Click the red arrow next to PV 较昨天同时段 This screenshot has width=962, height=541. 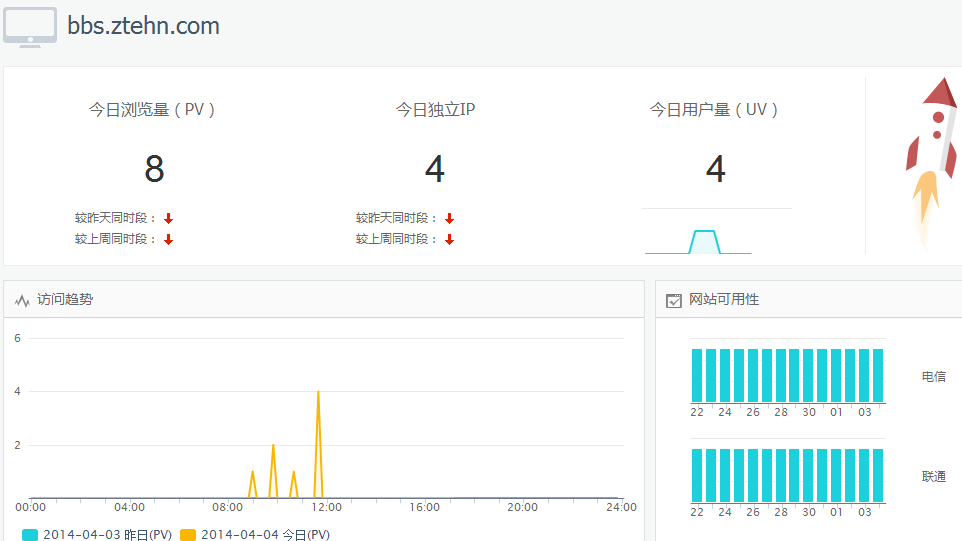point(169,218)
